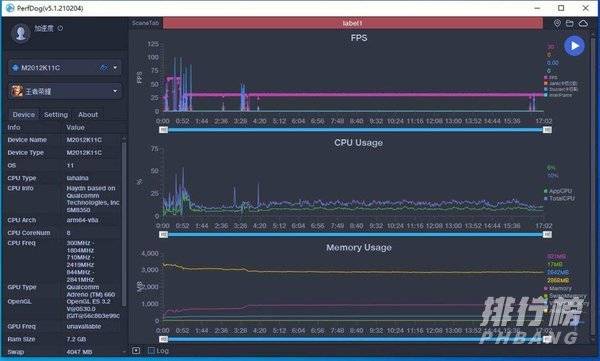This screenshot has height=361, width=600.
Task: Switch to the Setting tab
Action: tap(56, 114)
